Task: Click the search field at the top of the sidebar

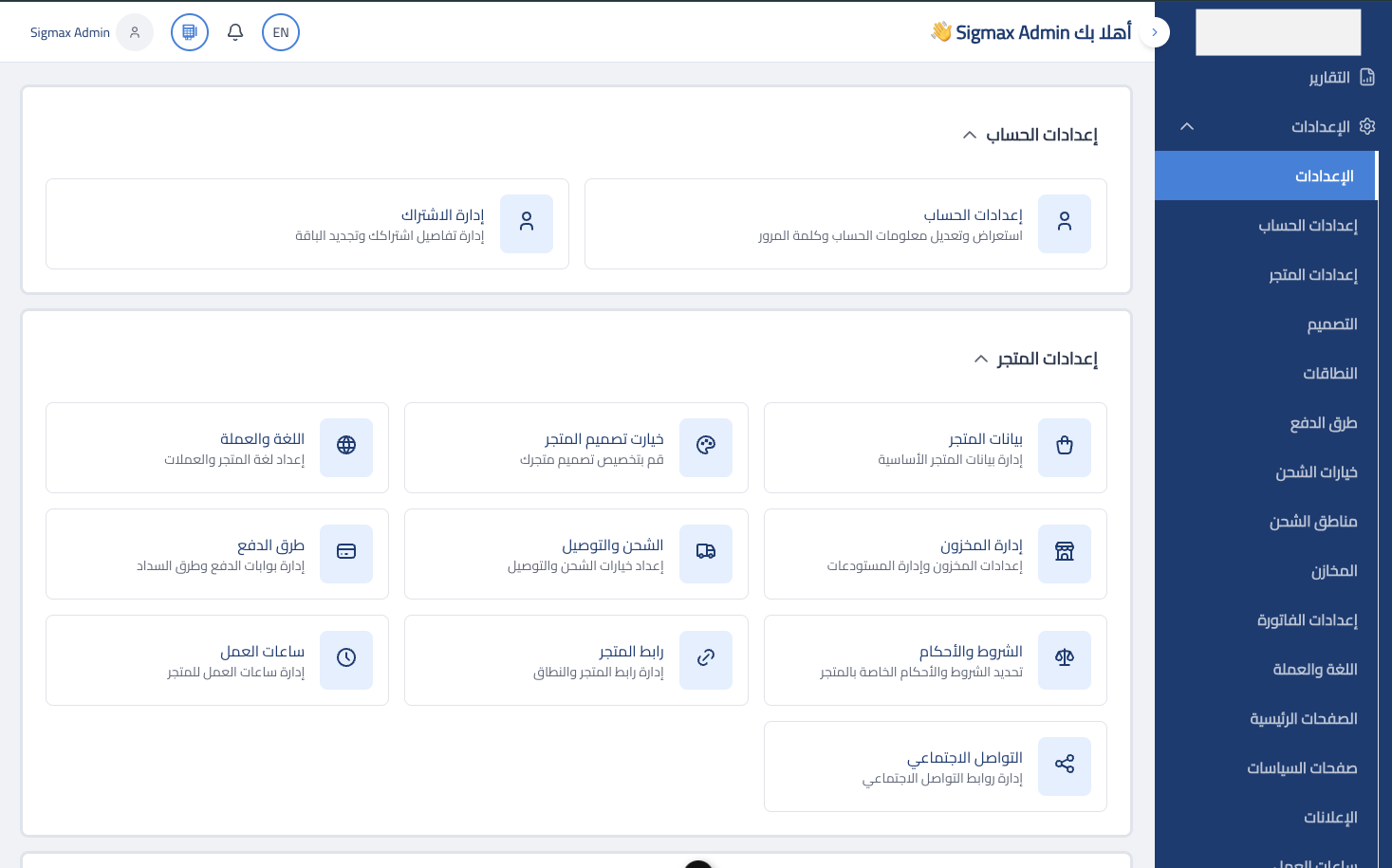Action: [1278, 31]
